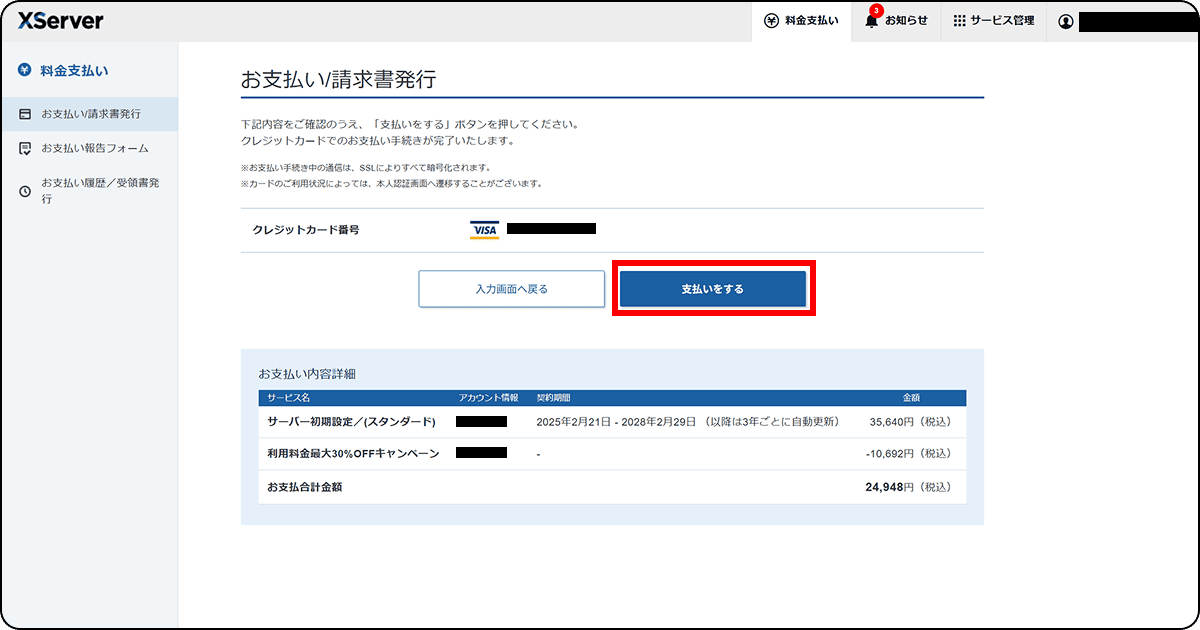The image size is (1200, 630).
Task: Click the user account icon
Action: 1065,21
